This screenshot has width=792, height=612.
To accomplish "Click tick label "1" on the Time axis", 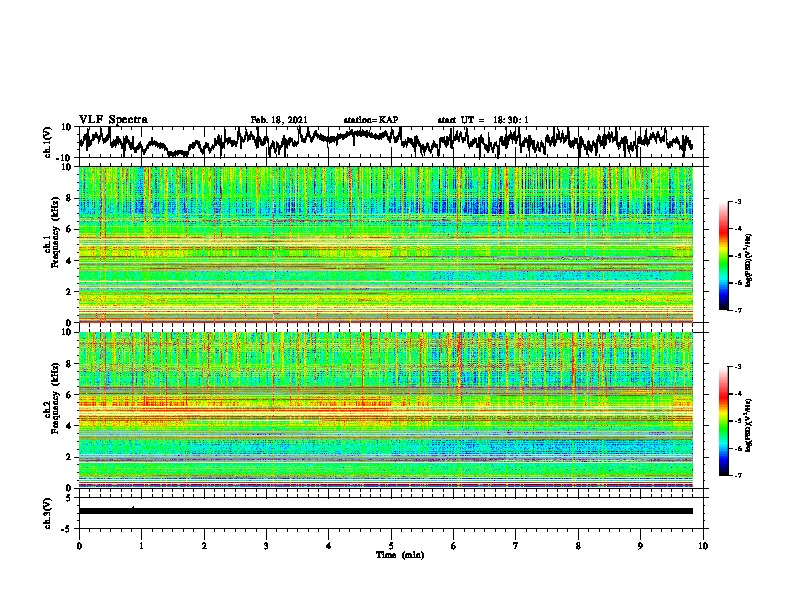I will (141, 546).
